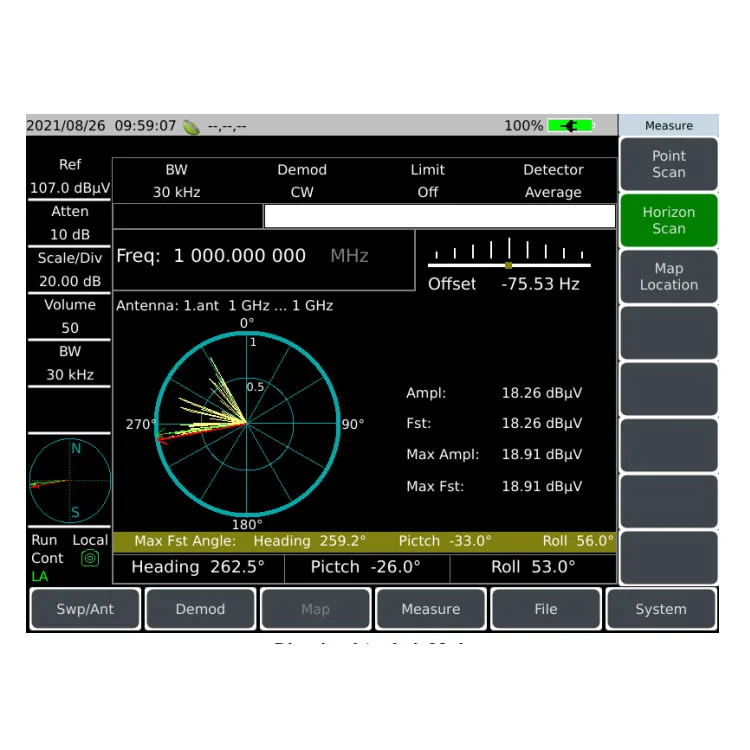Click the Max Ampl 18.91 dBµV reading
750x750 pixels.
click(494, 454)
